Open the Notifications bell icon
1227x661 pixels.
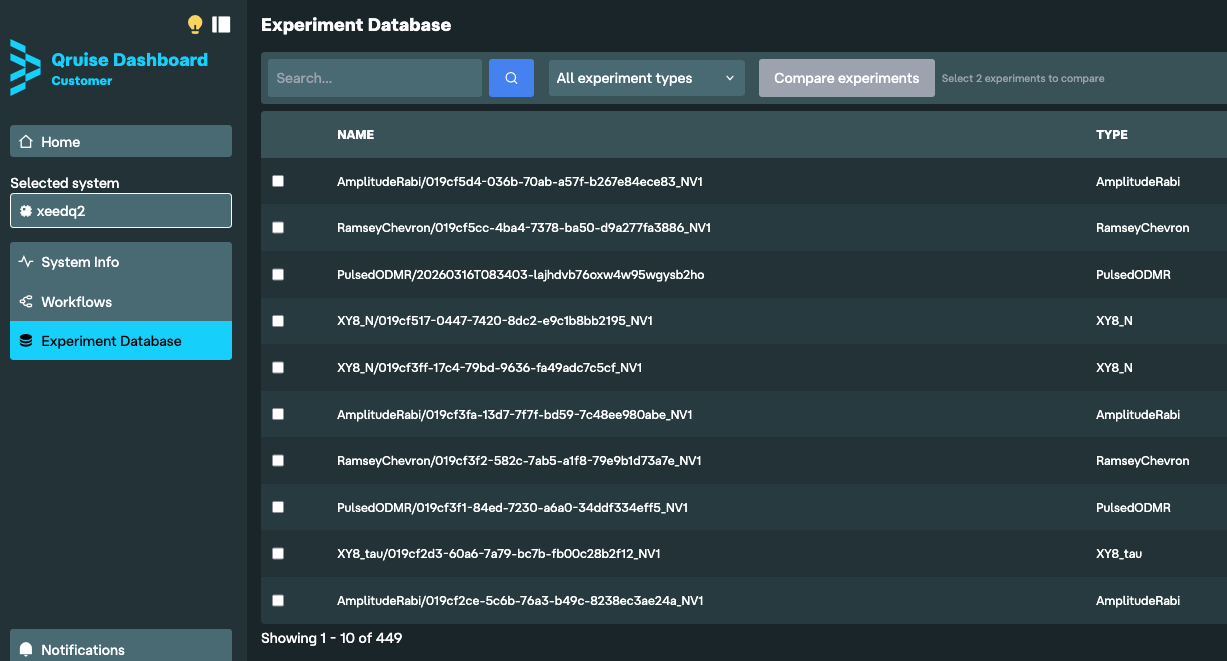24,649
